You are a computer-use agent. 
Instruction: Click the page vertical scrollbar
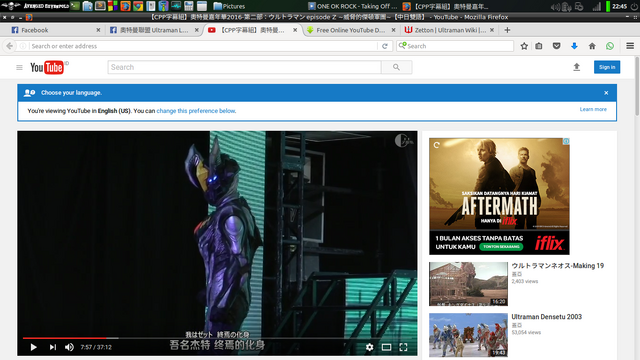pos(637,86)
